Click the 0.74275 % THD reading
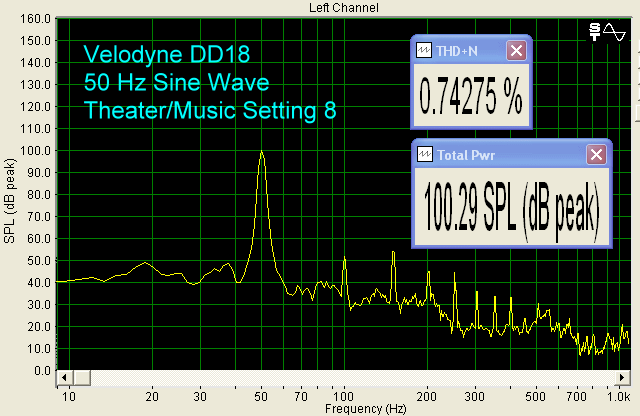 click(470, 97)
